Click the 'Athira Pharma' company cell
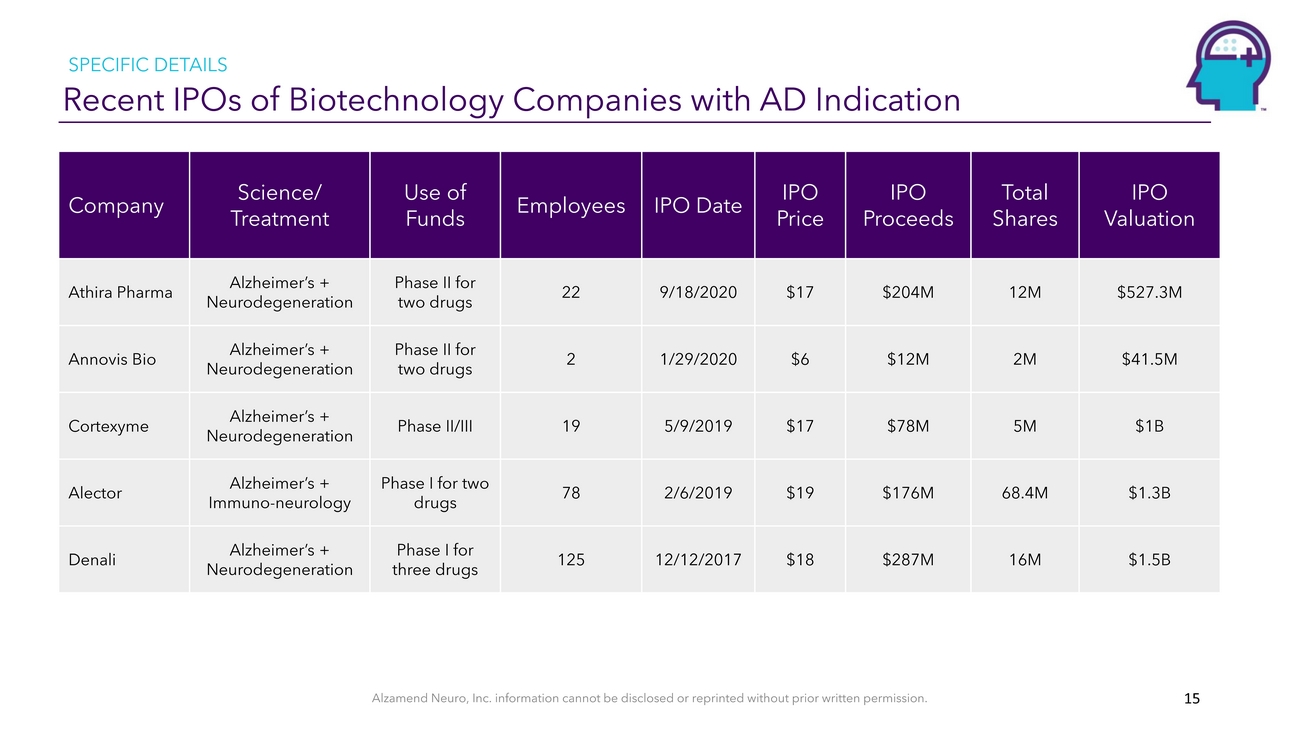The image size is (1300, 731). 120,292
